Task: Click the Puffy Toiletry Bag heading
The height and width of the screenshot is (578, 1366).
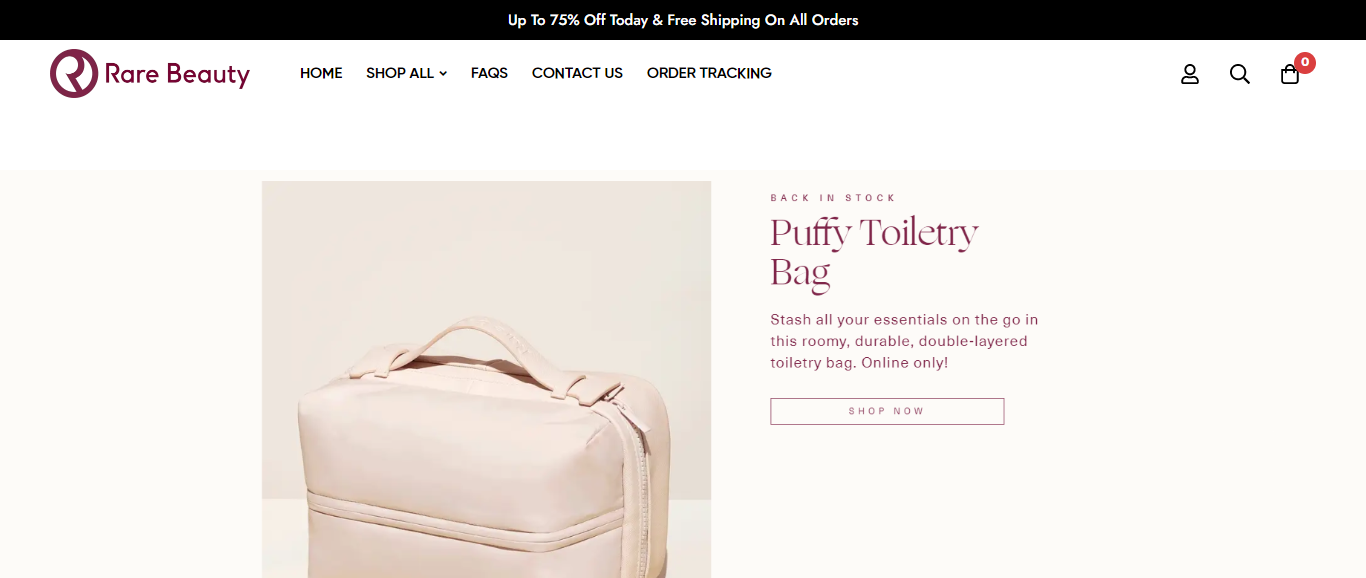Action: 874,252
